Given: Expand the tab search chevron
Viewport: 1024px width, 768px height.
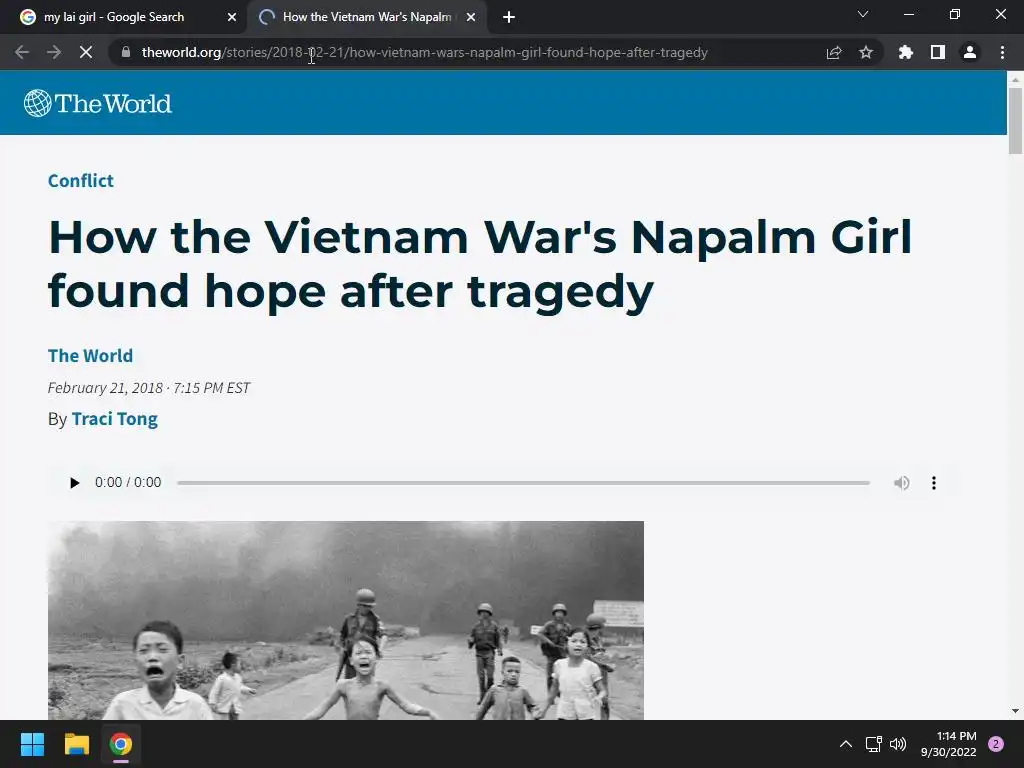Looking at the screenshot, I should 863,14.
